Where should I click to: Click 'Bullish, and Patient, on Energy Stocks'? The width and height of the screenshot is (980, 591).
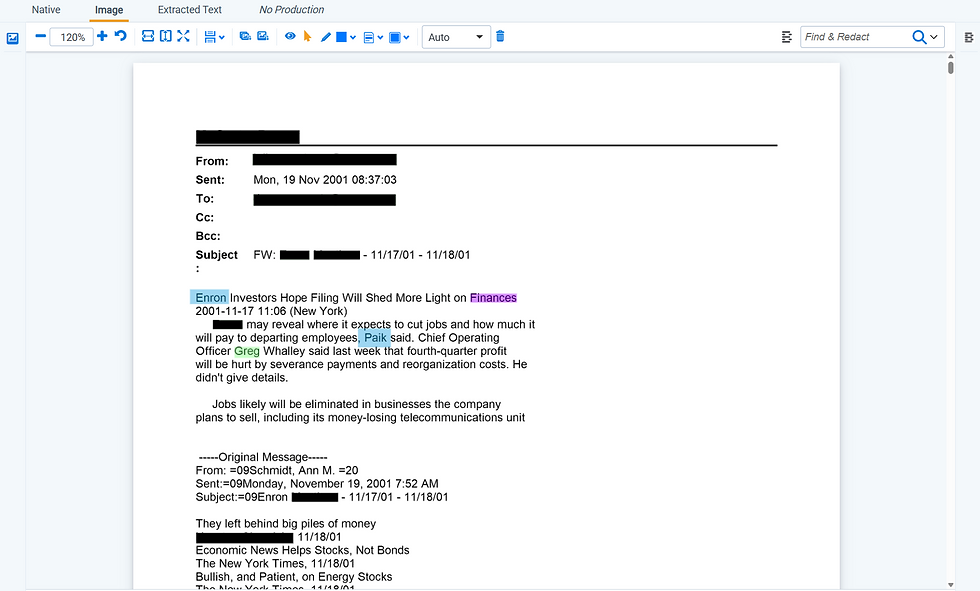(294, 577)
